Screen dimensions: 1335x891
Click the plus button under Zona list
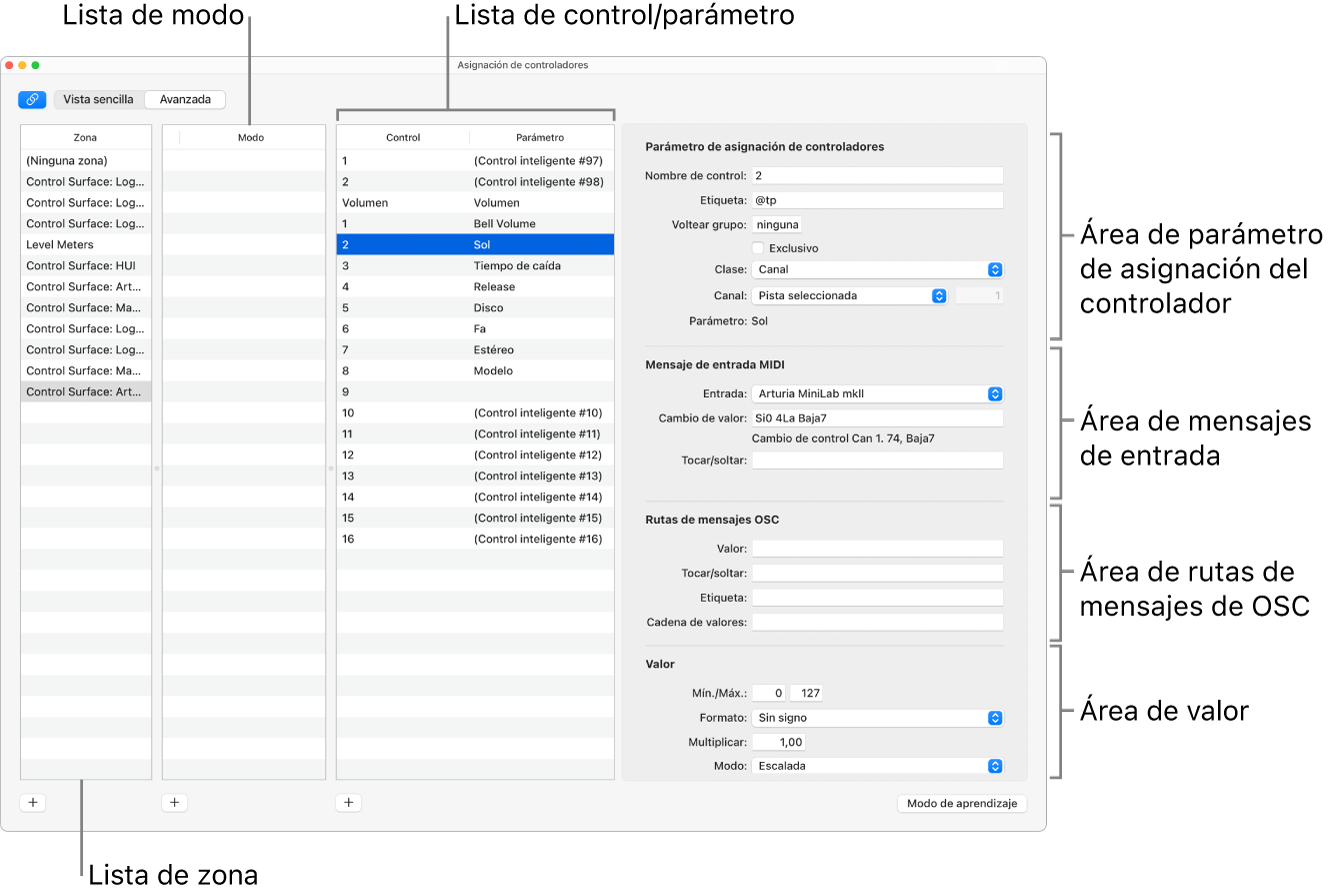[32, 802]
